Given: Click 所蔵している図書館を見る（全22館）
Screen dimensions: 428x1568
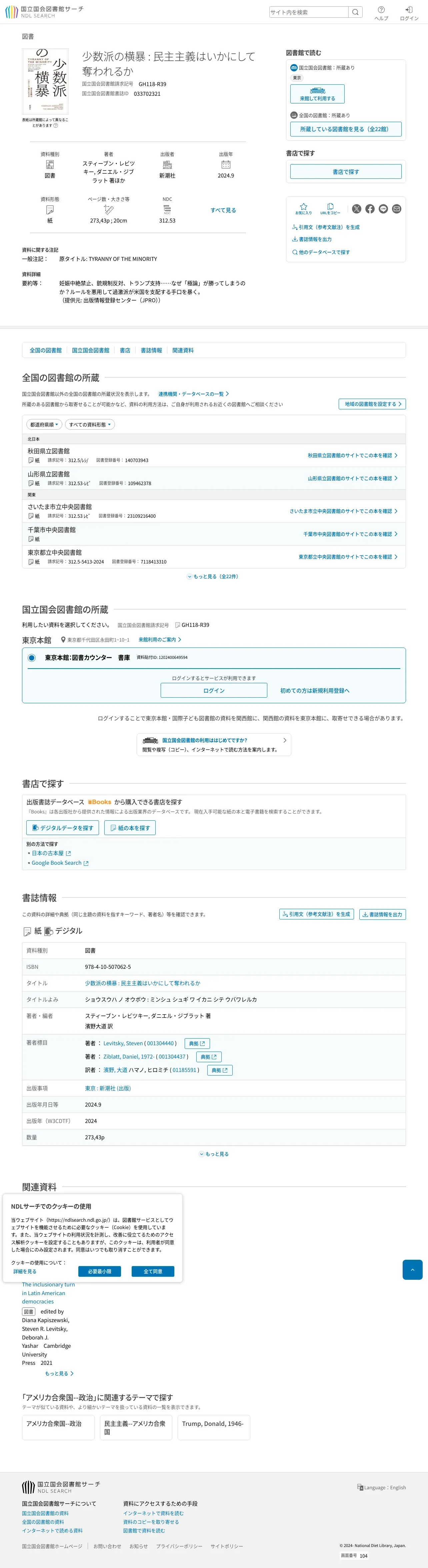Looking at the screenshot, I should tap(346, 129).
